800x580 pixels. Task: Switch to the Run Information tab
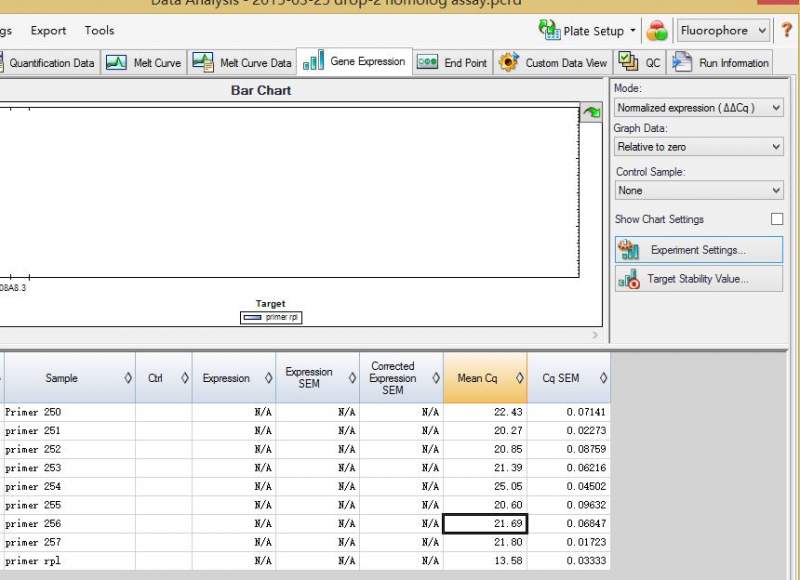click(x=720, y=63)
